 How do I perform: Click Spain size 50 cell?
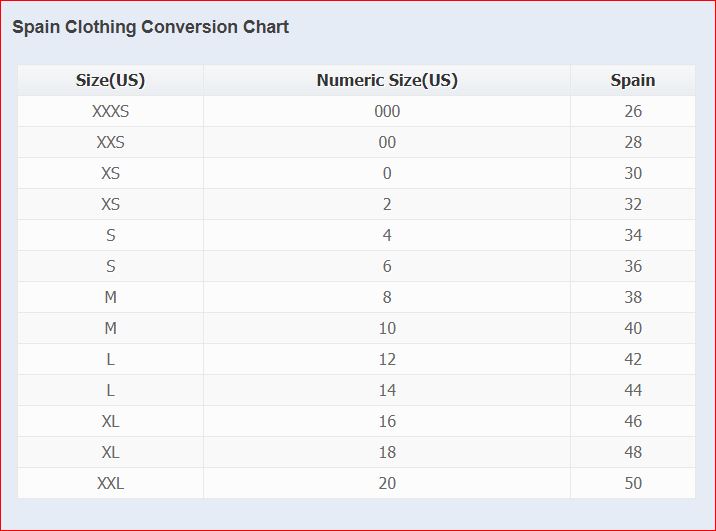click(633, 483)
